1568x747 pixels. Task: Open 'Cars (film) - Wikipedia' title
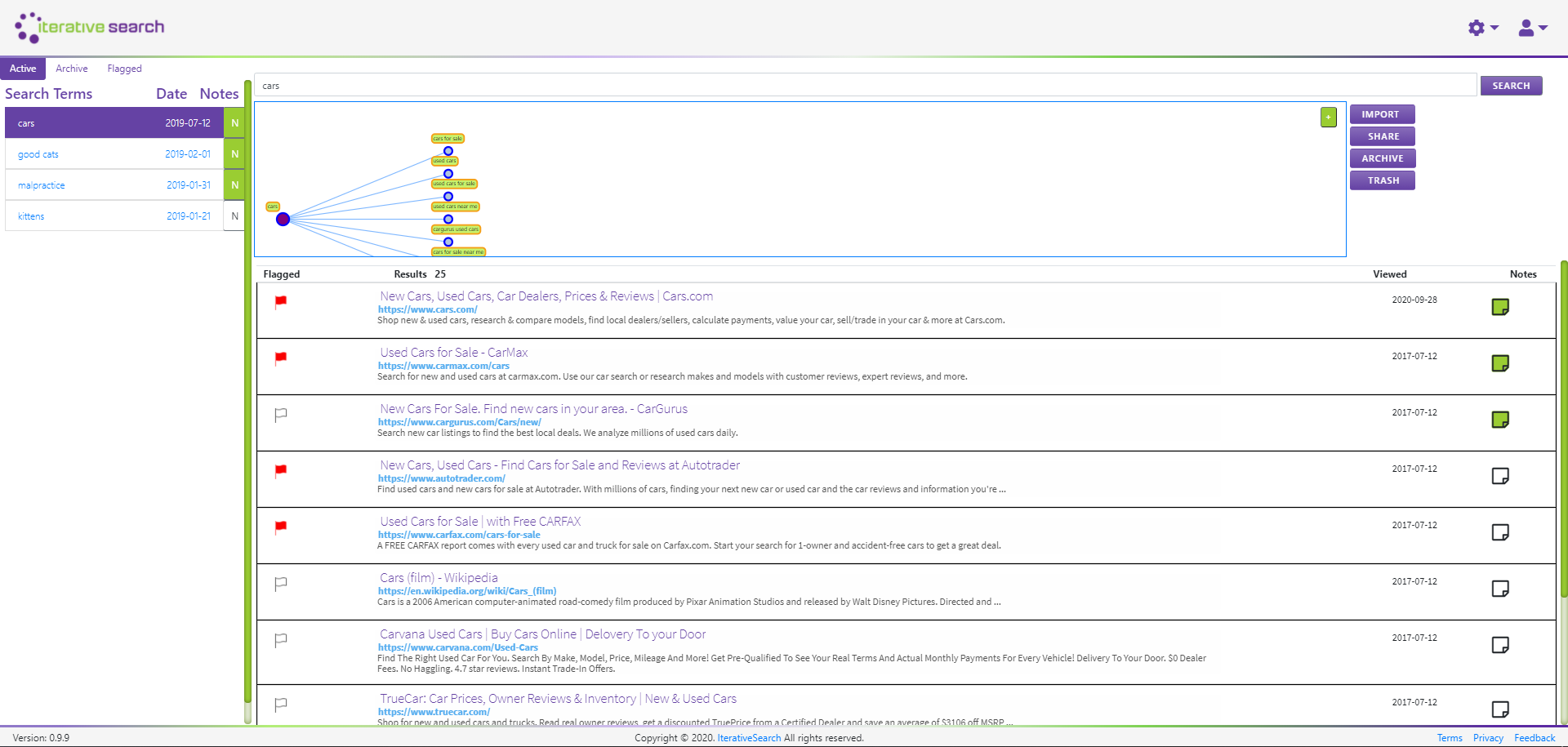(439, 578)
